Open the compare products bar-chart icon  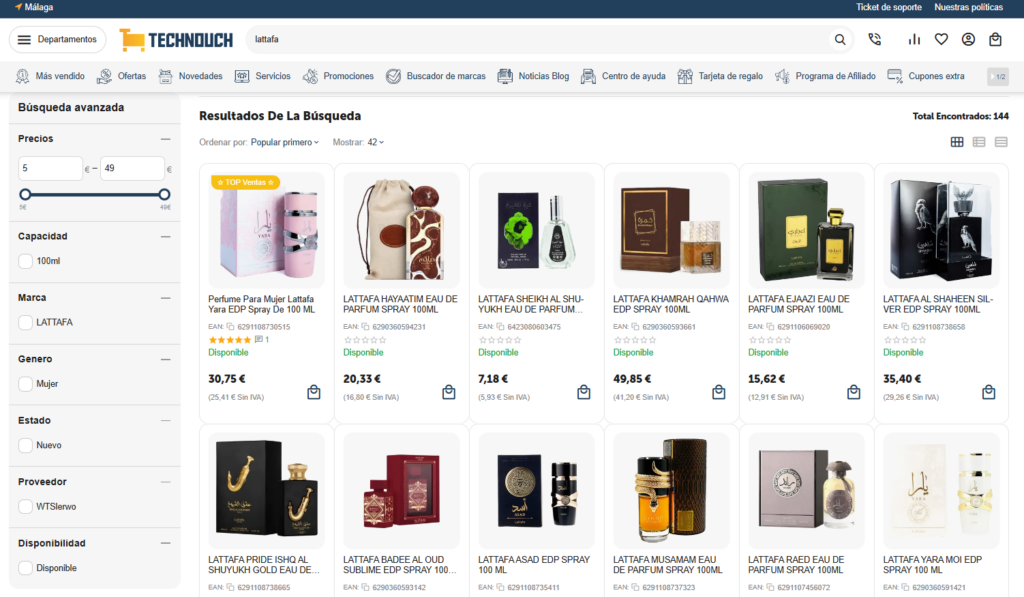[x=914, y=39]
